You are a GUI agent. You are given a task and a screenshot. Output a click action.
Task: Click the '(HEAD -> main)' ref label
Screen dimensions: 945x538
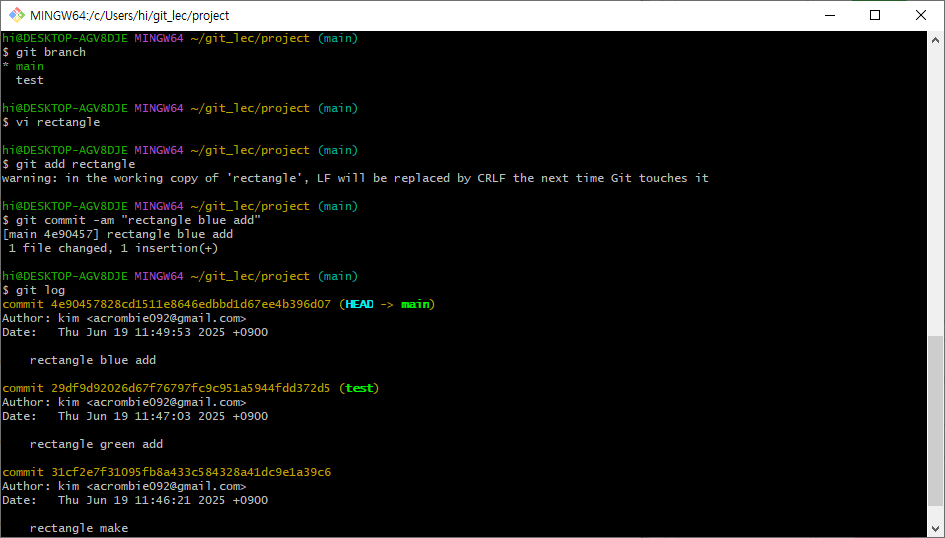387,304
